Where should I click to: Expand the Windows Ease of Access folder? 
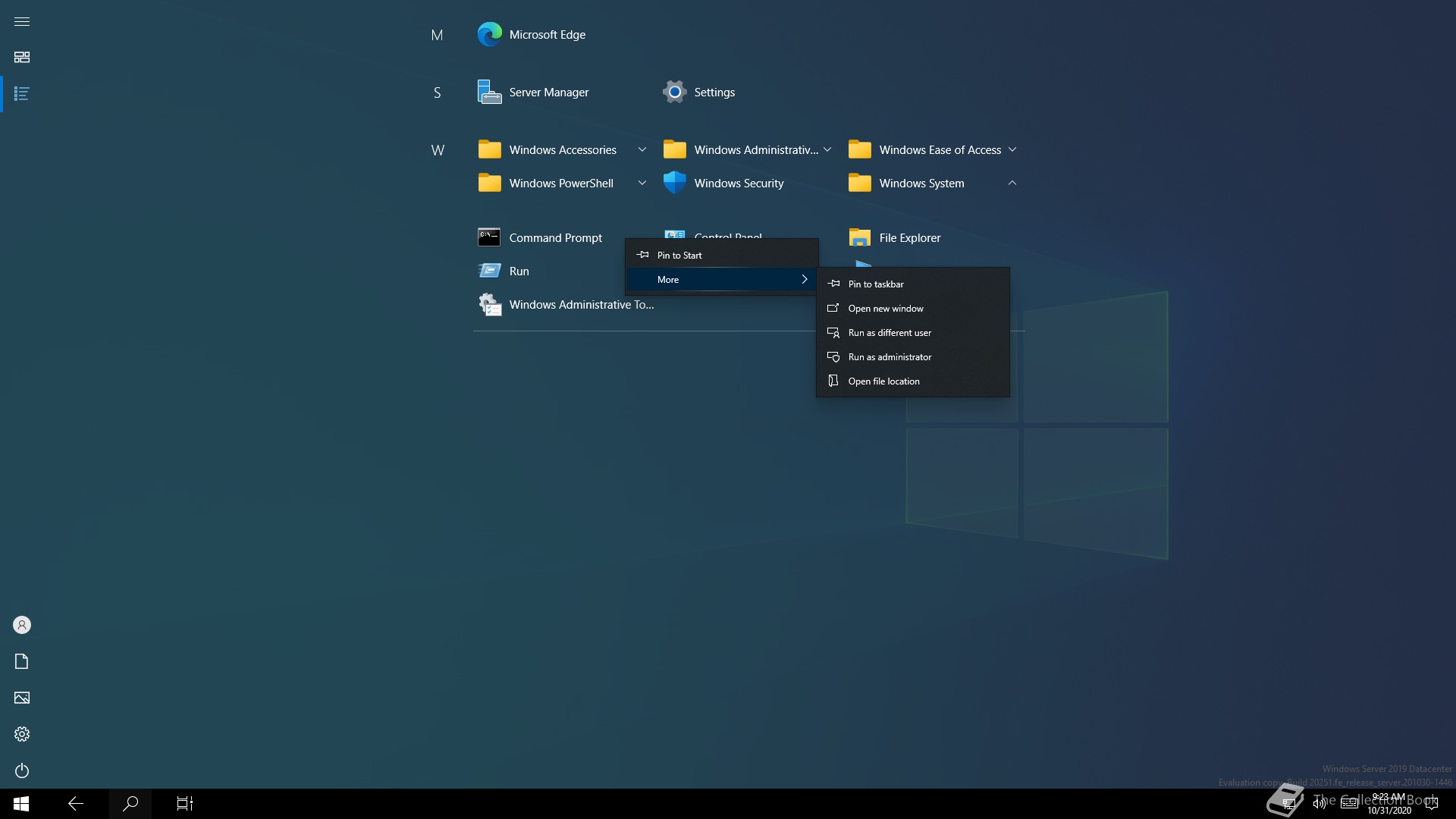[932, 149]
